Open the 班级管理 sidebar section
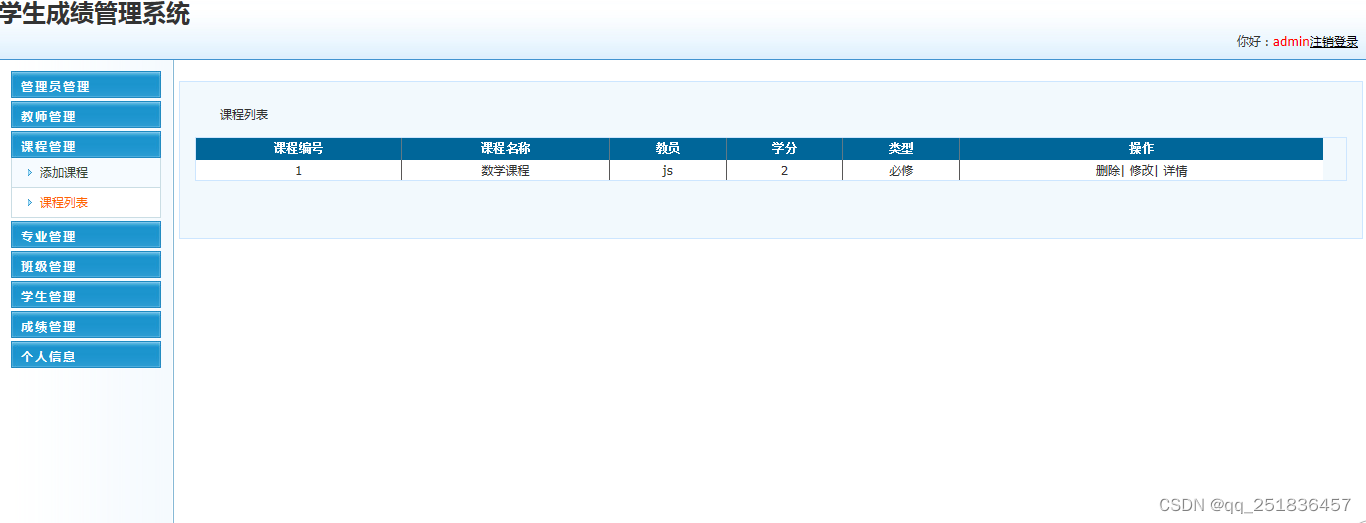The height and width of the screenshot is (523, 1366). (x=86, y=266)
